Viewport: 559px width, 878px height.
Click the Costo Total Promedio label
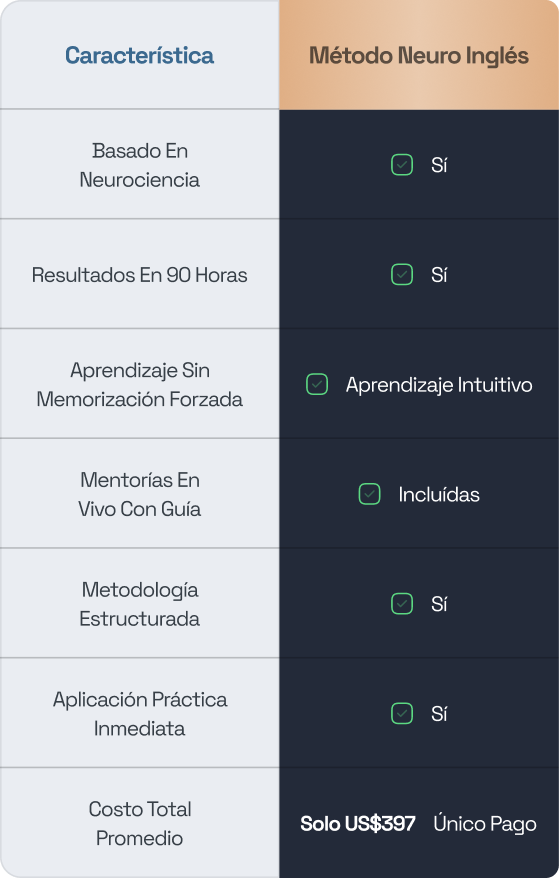tap(139, 824)
